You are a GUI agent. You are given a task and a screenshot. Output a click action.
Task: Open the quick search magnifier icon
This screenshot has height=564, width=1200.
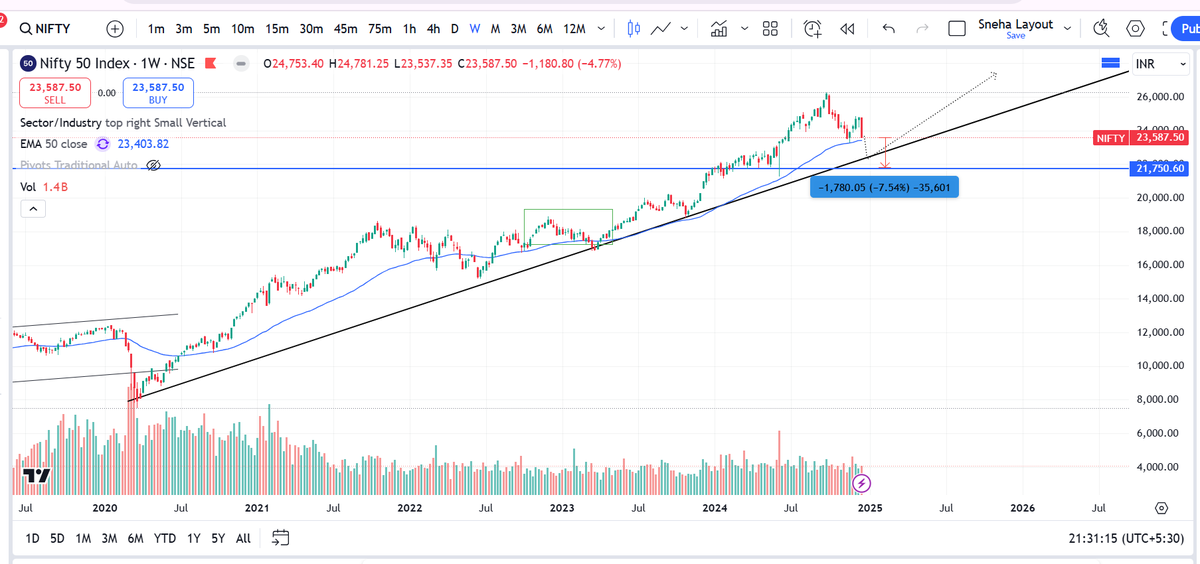1102,29
